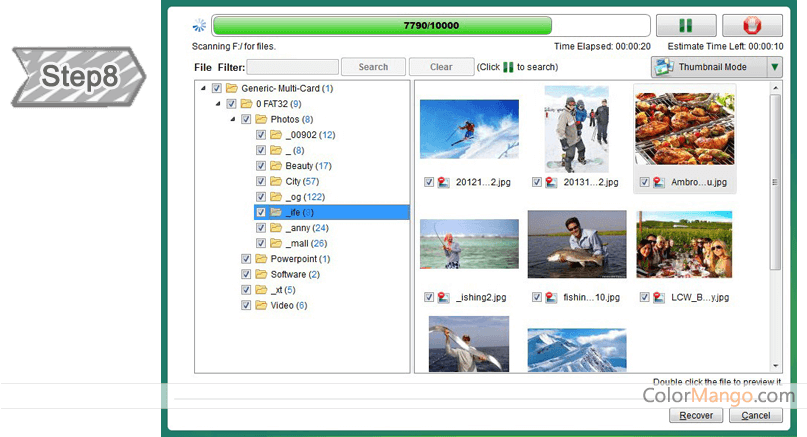Click the Recover button

[x=695, y=415]
